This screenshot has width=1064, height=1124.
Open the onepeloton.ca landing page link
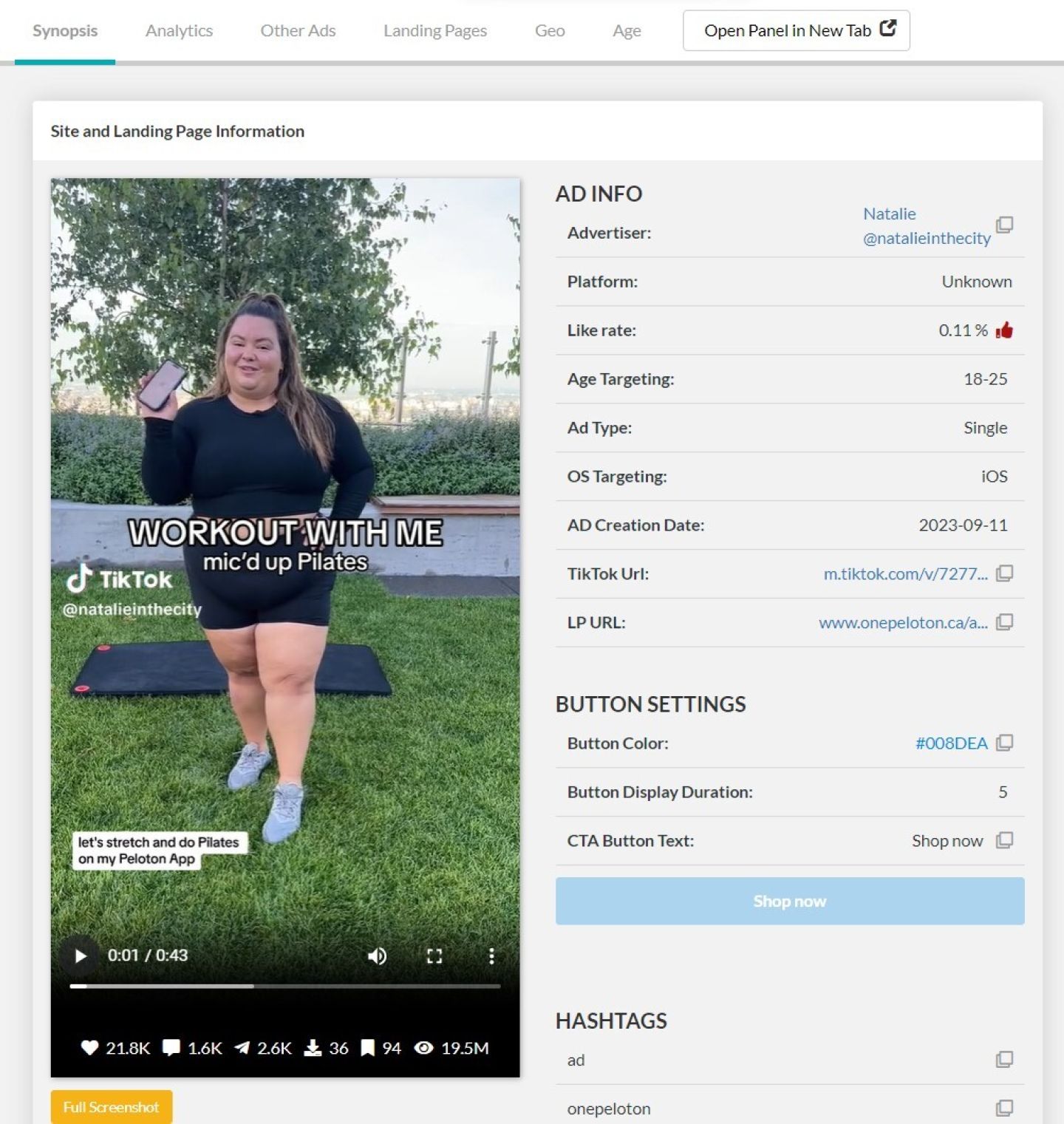[x=902, y=623]
